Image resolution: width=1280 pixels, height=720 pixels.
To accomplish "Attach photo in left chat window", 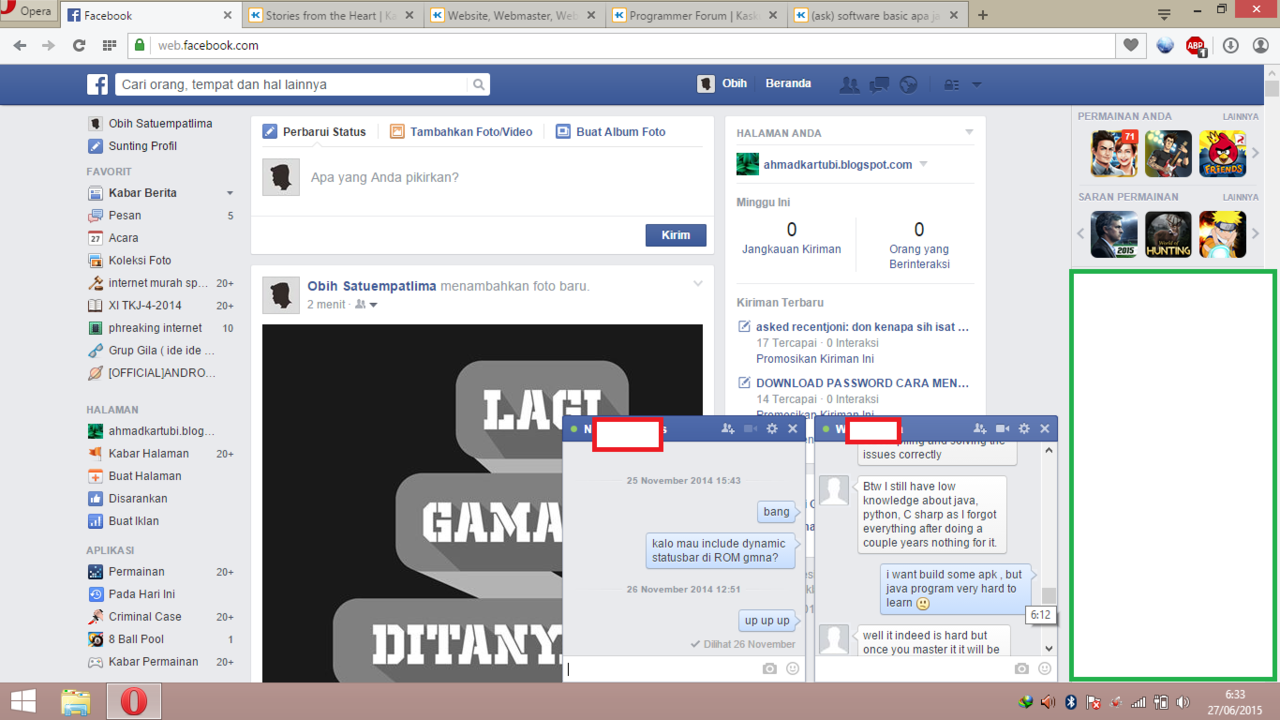I will tap(769, 668).
